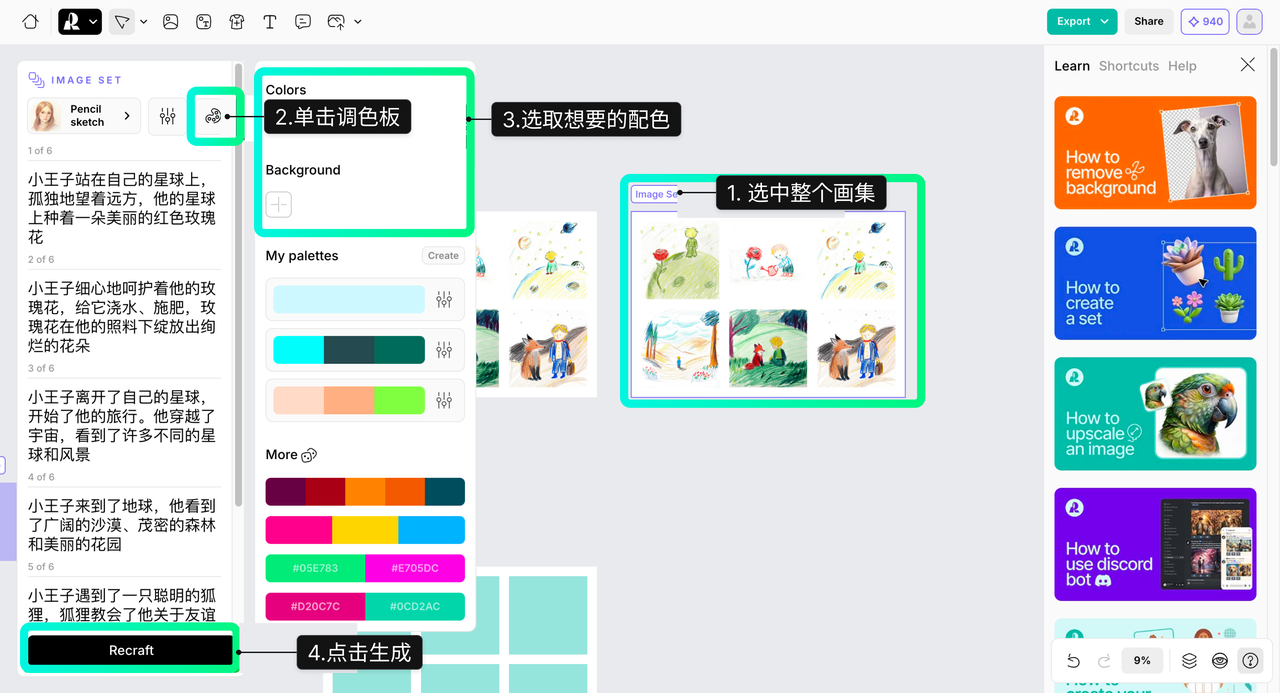This screenshot has height=693, width=1280.
Task: Edit the cyan teal palette settings
Action: pyautogui.click(x=444, y=349)
